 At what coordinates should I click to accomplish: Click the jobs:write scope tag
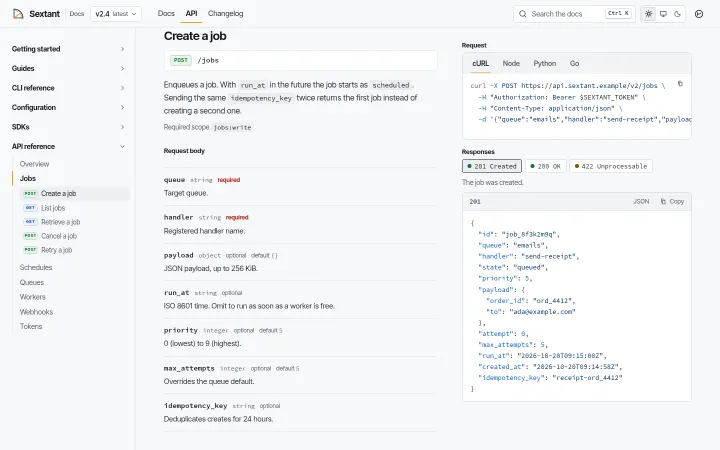[x=233, y=127]
